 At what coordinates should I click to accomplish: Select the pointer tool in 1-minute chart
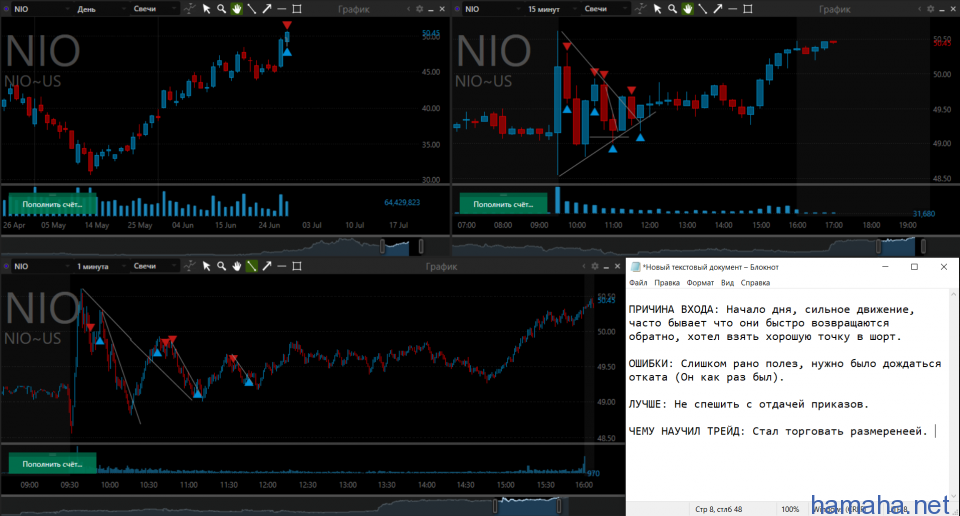click(x=206, y=266)
